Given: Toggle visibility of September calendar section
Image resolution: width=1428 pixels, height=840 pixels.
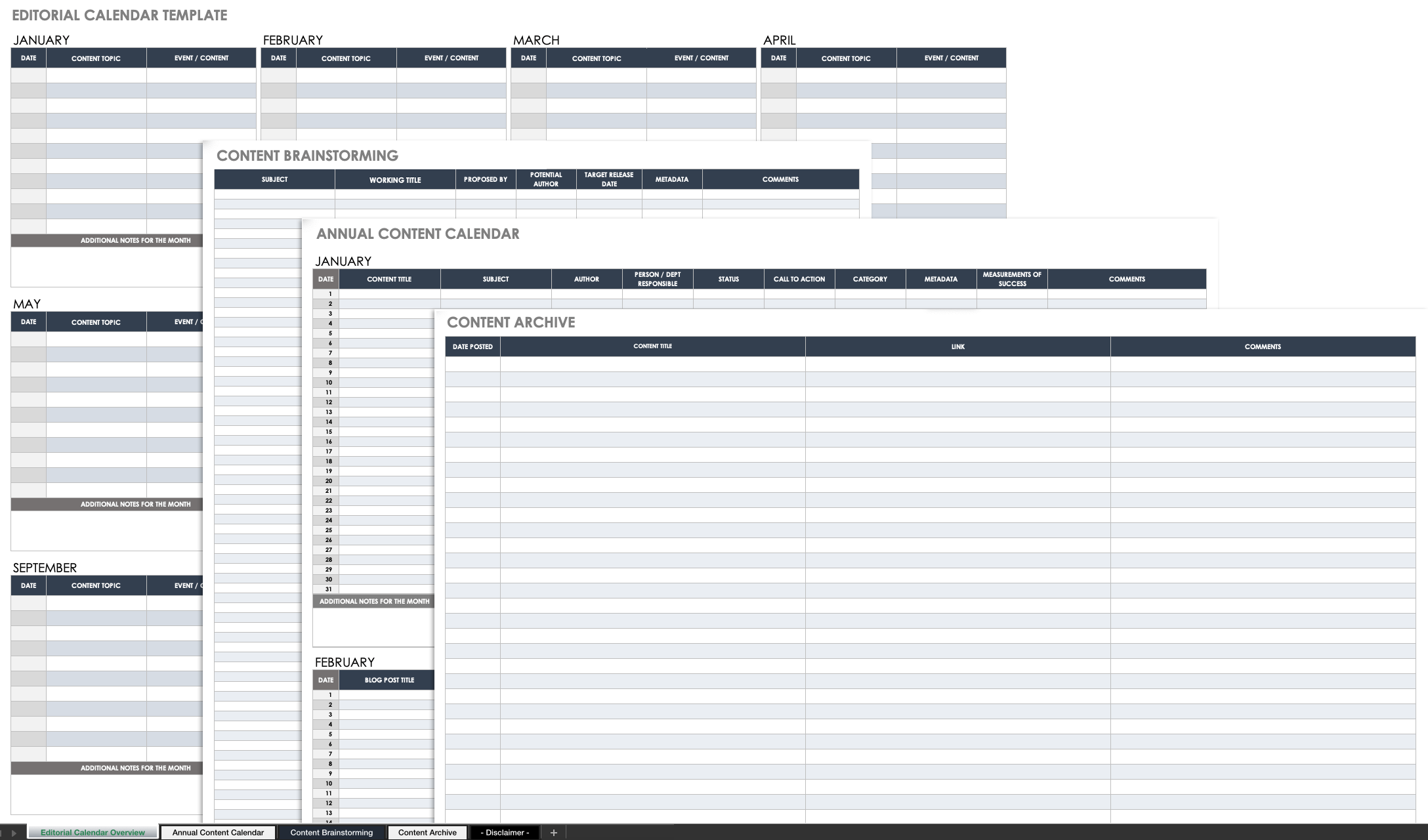Looking at the screenshot, I should [x=44, y=567].
